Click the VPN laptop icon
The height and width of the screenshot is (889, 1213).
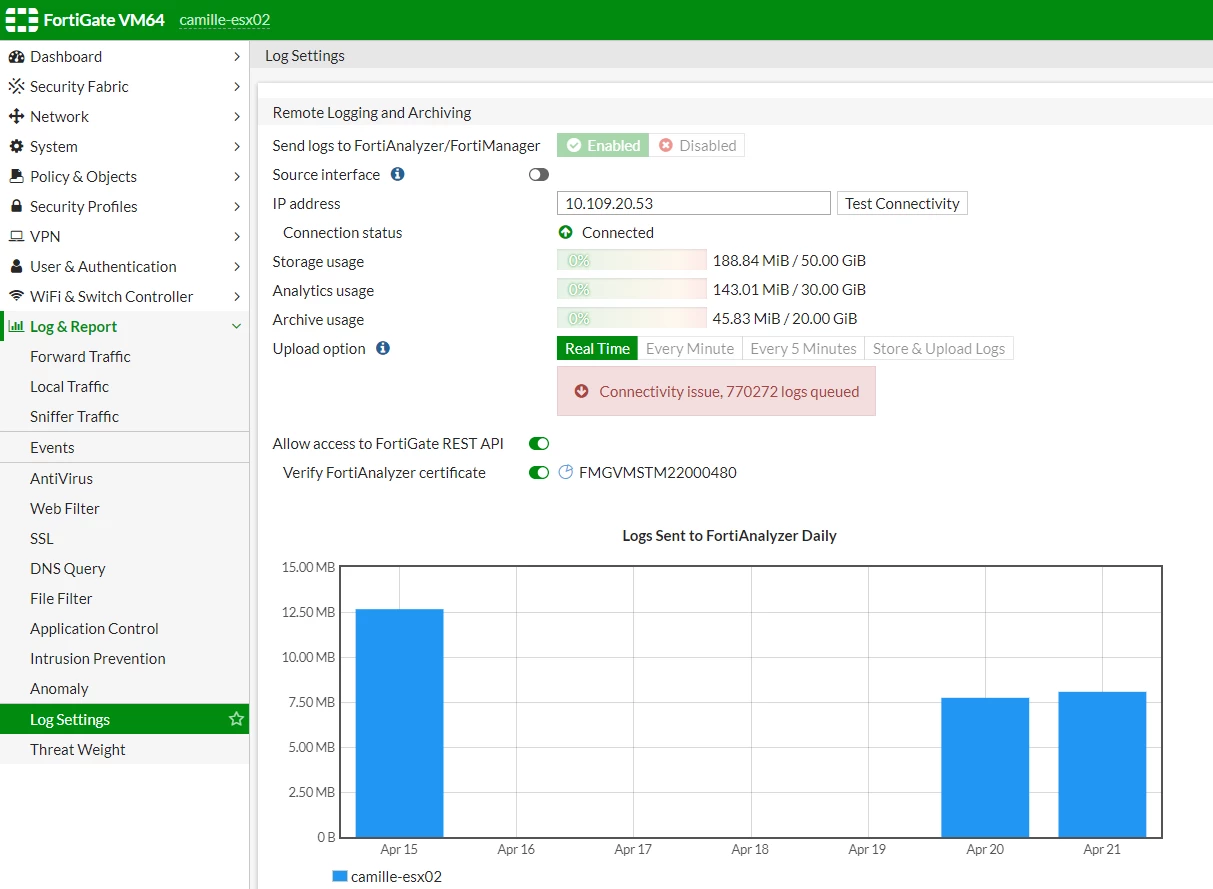pos(16,237)
